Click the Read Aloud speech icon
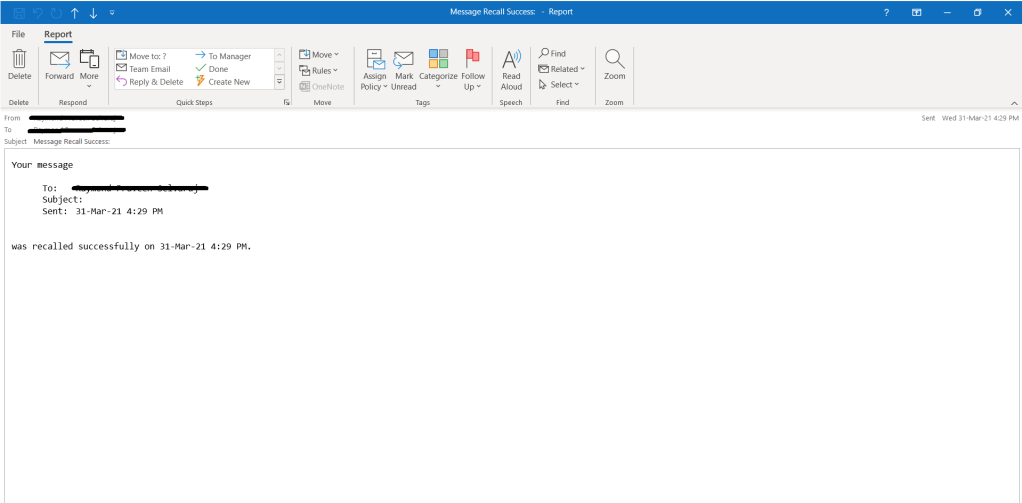1022x503 pixels. [x=511, y=69]
